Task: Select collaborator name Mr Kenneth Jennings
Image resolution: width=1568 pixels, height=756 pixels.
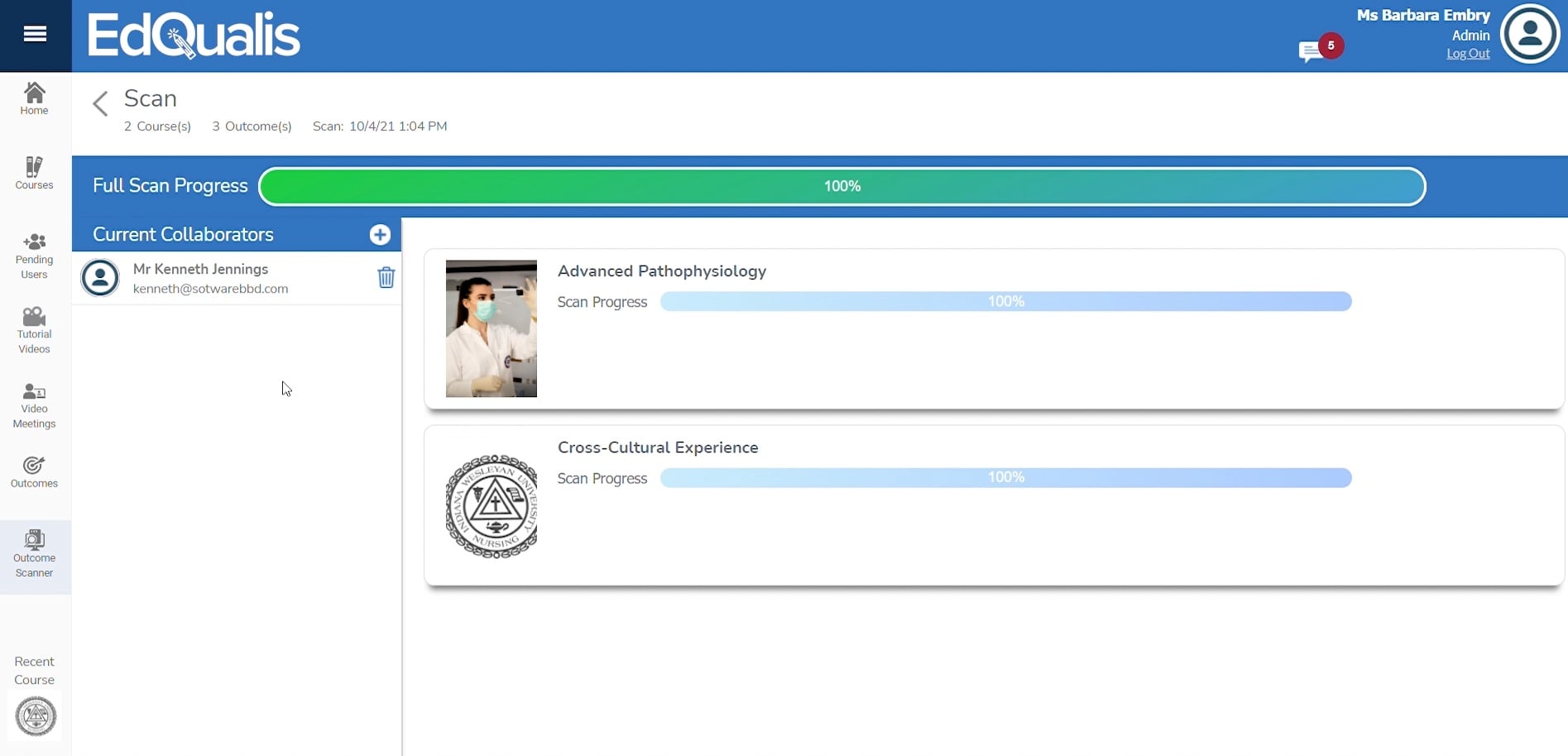Action: [x=200, y=269]
